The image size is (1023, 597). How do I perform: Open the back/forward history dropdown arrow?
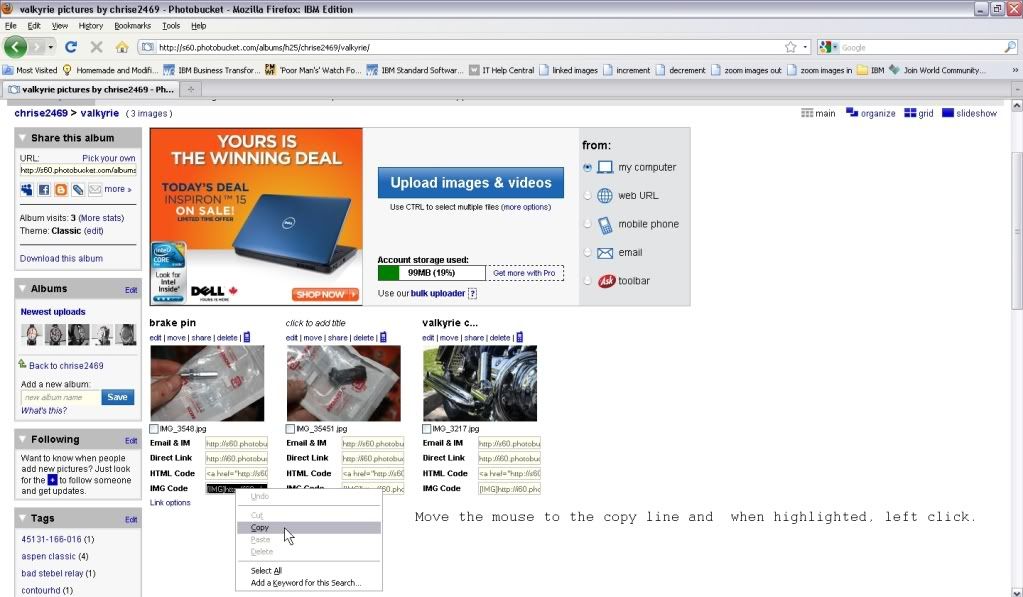pyautogui.click(x=50, y=47)
